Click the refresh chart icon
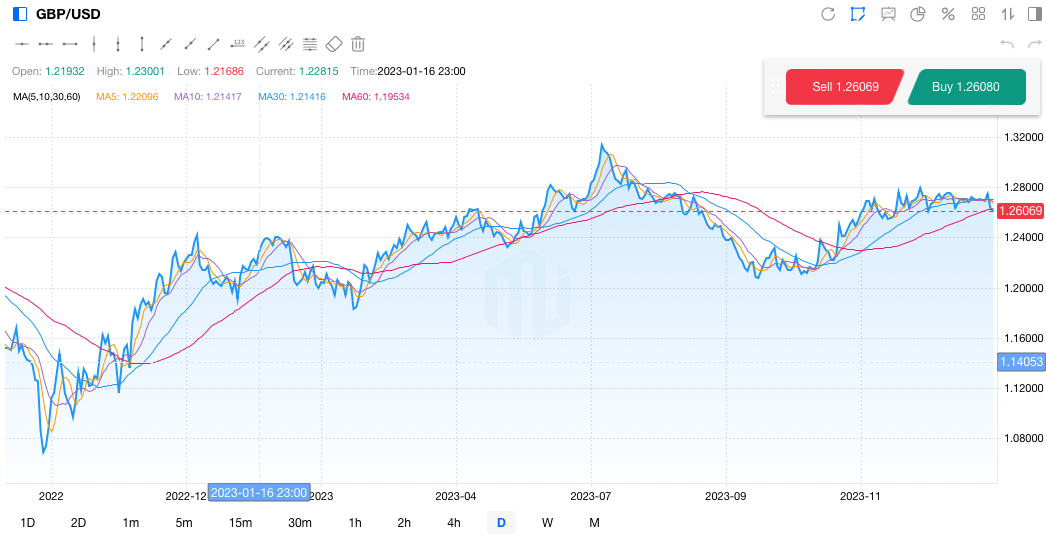1046x537 pixels. click(x=828, y=14)
